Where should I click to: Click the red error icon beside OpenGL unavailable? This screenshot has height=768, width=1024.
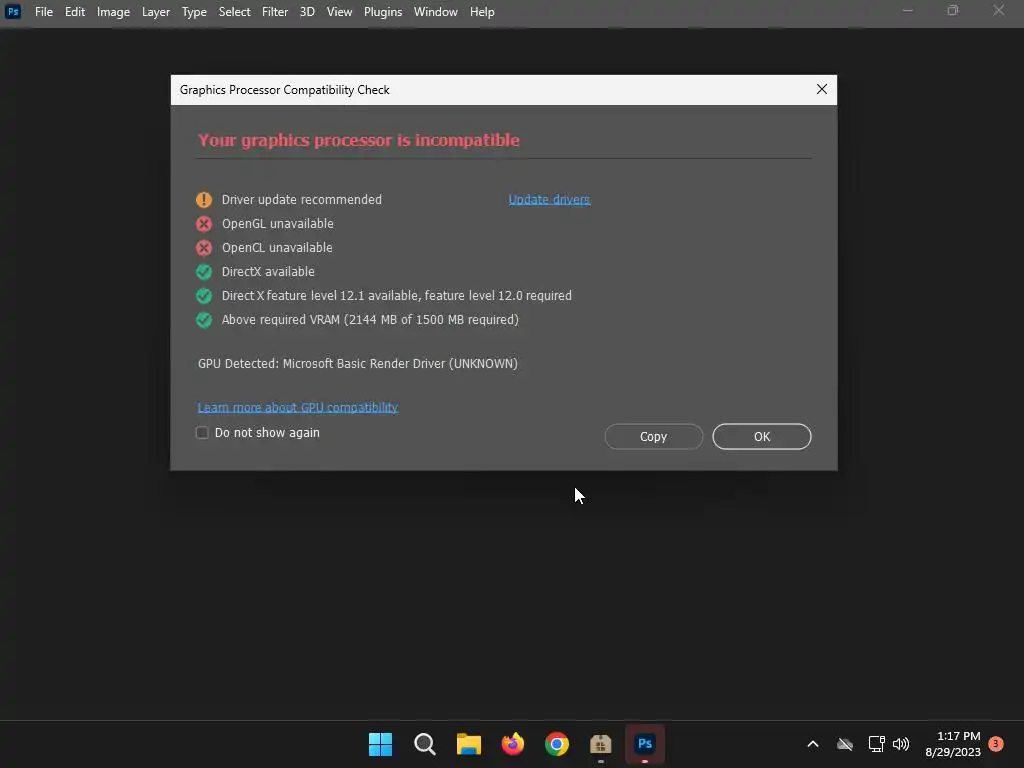(204, 224)
